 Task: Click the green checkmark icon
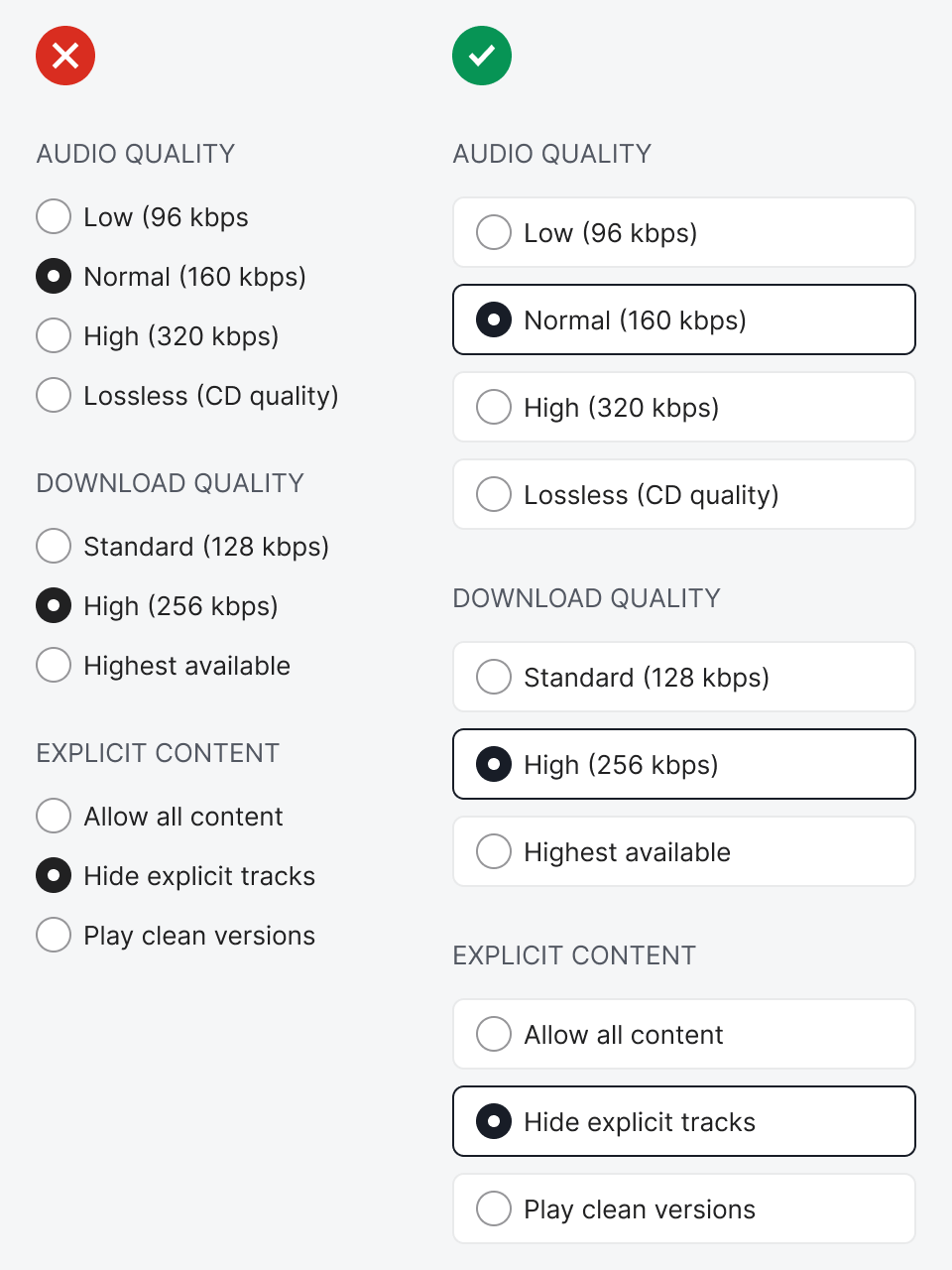(x=482, y=56)
